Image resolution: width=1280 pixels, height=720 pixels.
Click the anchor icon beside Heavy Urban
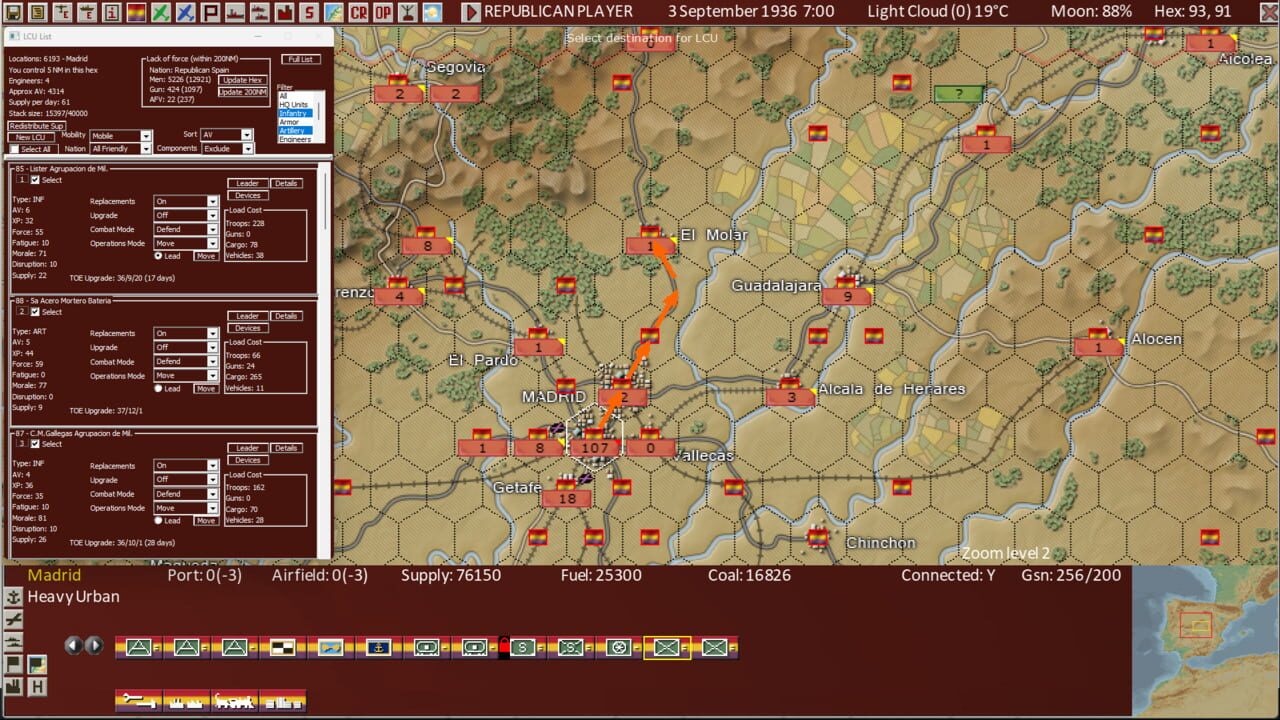coord(14,596)
